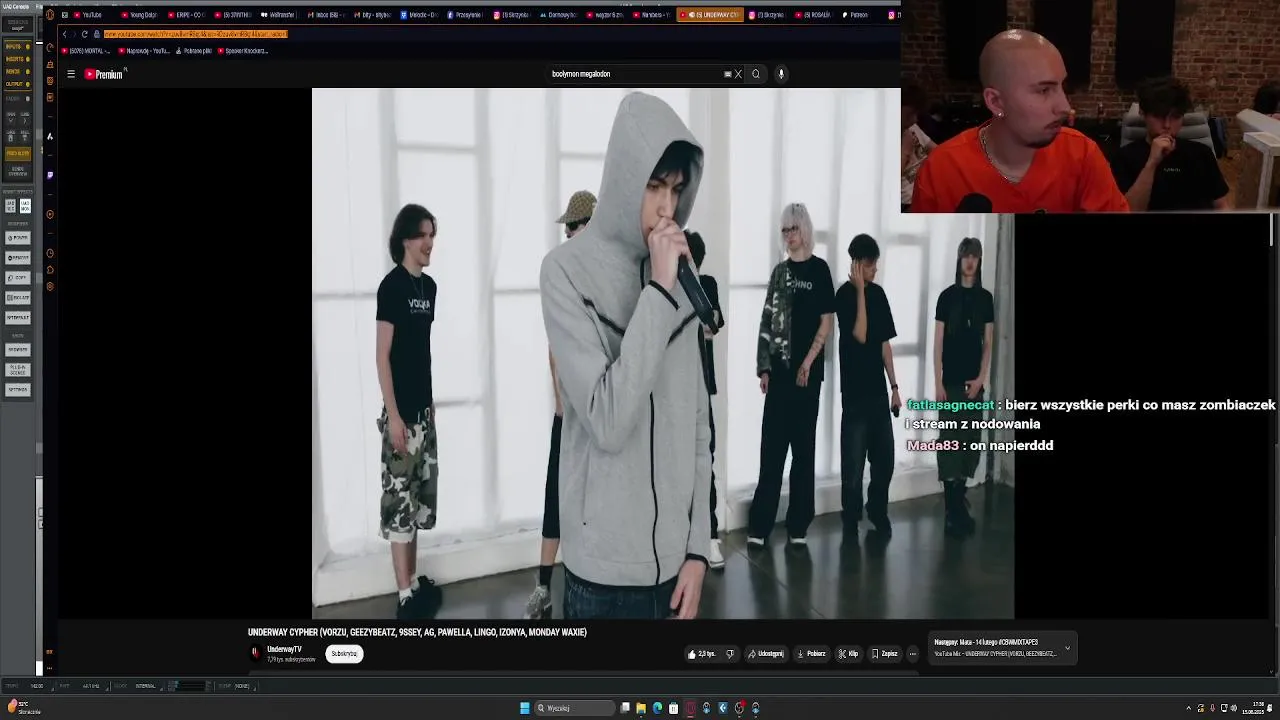The image size is (1280, 720).
Task: Open the 'Pobrane pliki' bookmark
Action: (194, 51)
